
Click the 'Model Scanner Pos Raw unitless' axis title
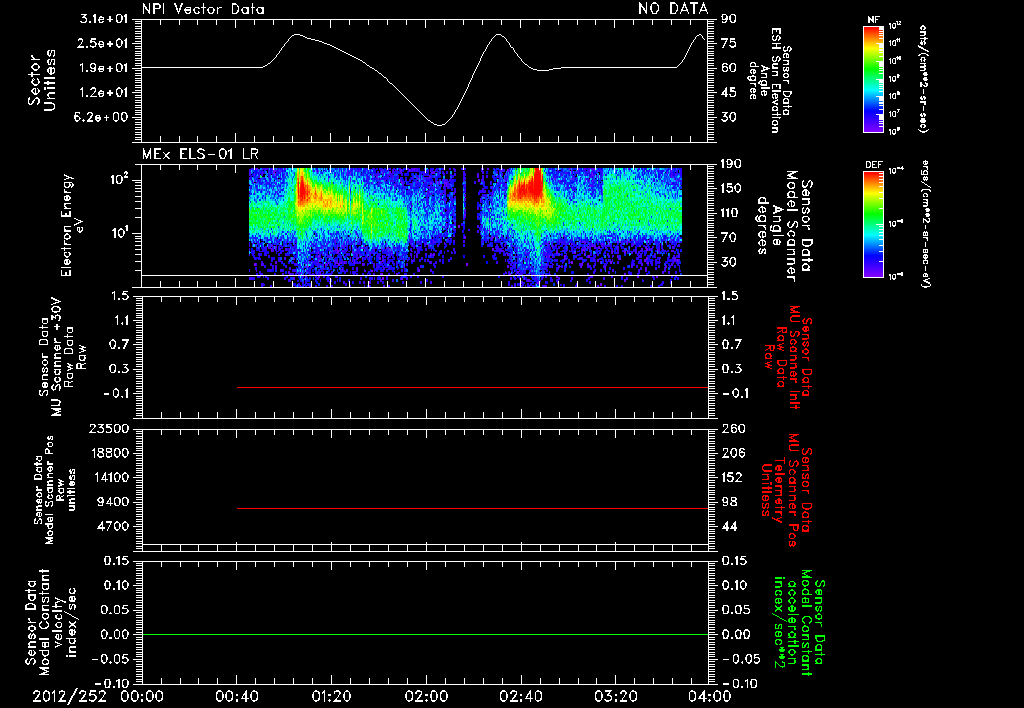55,490
